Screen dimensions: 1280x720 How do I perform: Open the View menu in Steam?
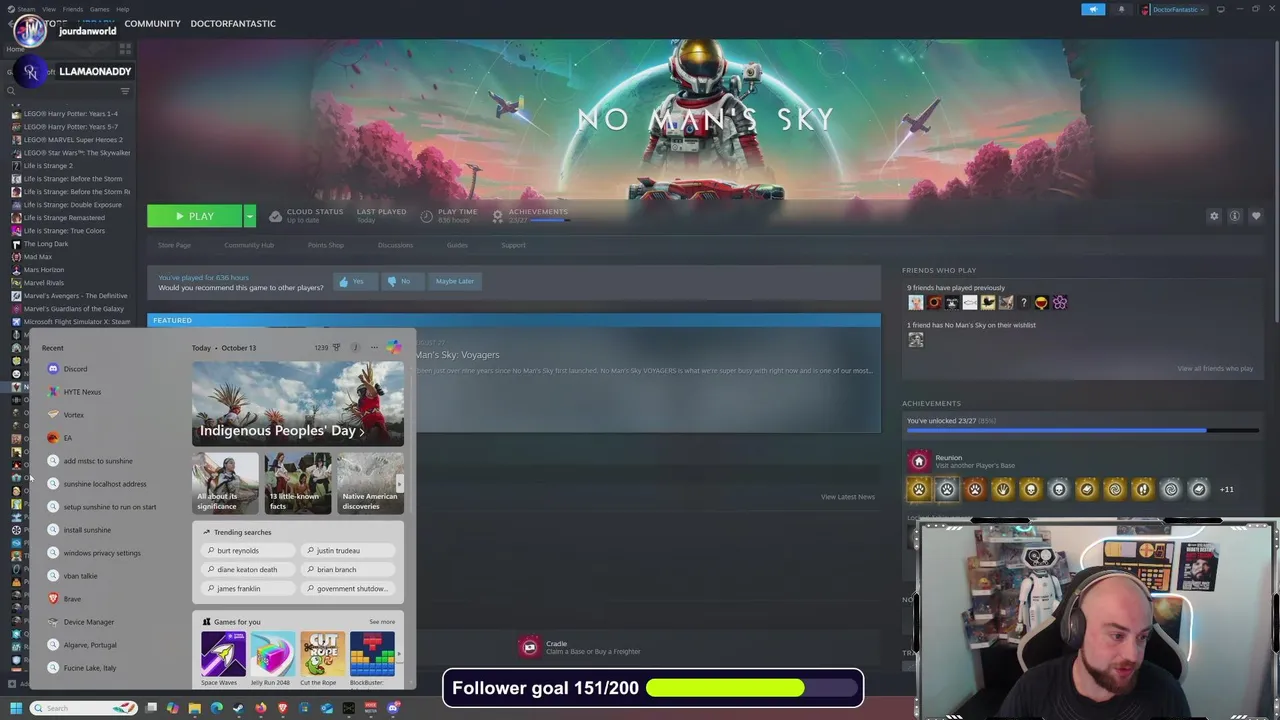pyautogui.click(x=48, y=9)
